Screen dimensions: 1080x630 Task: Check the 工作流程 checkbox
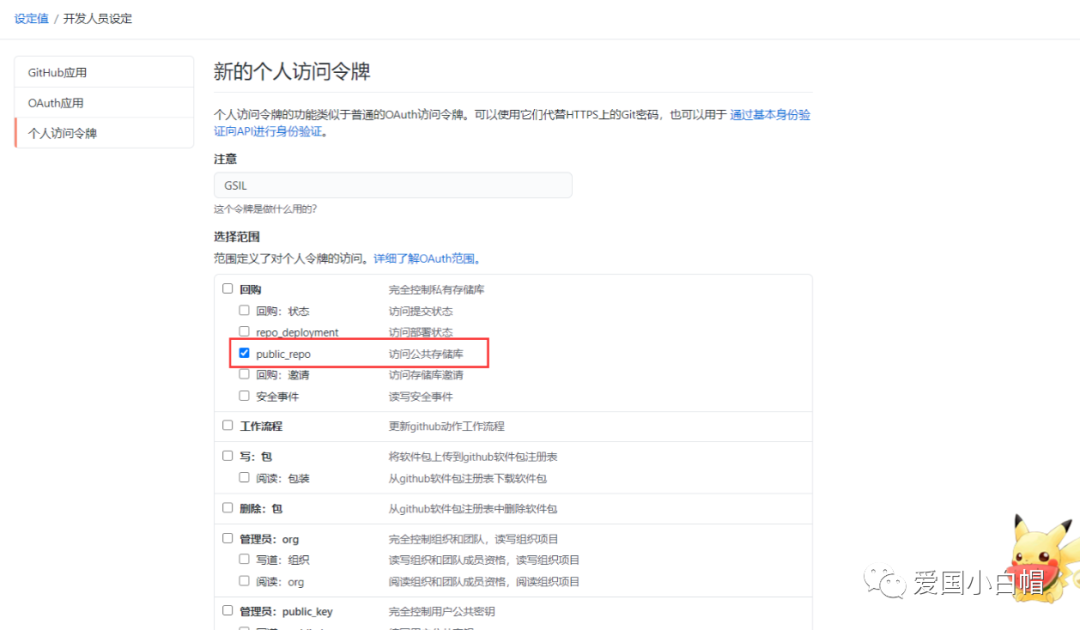tap(228, 426)
